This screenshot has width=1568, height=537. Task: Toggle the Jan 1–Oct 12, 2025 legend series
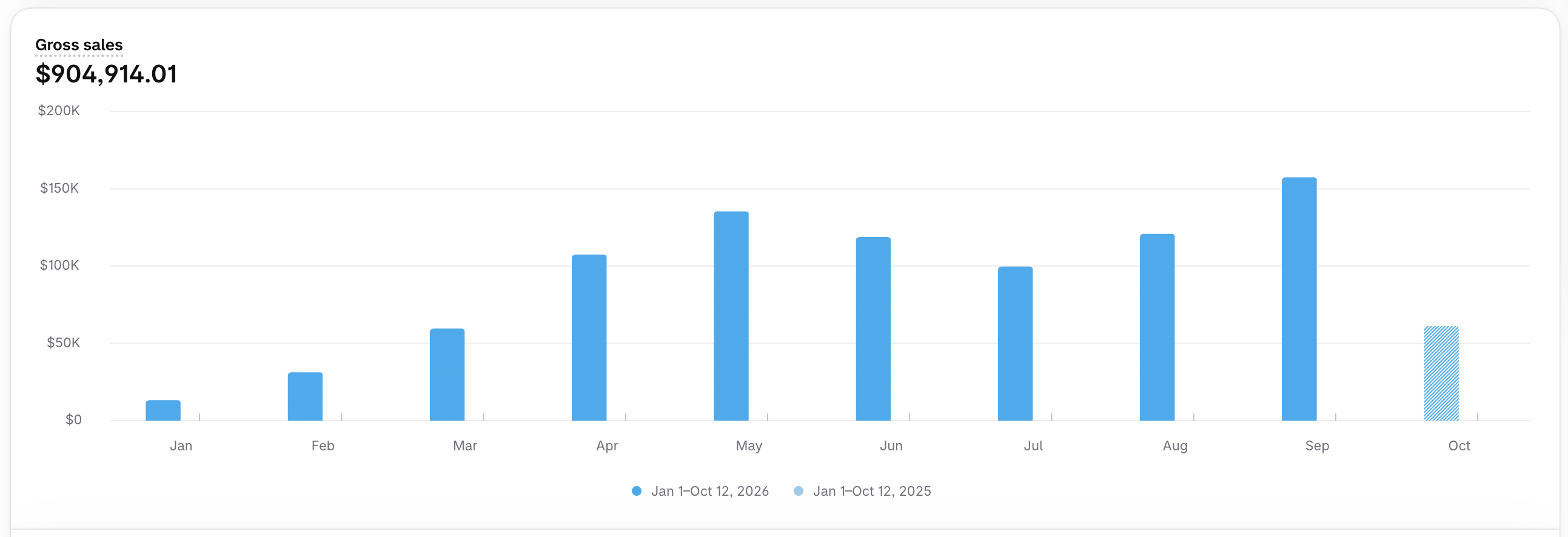(x=863, y=492)
